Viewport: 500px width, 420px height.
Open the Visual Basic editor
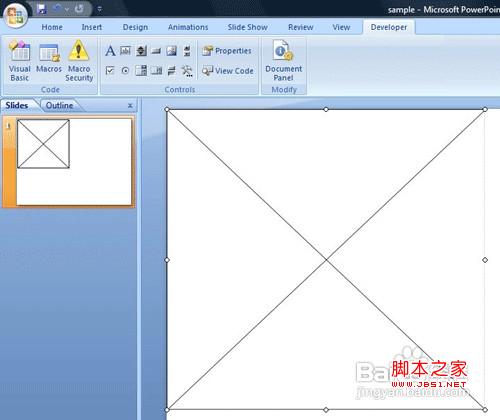click(19, 61)
